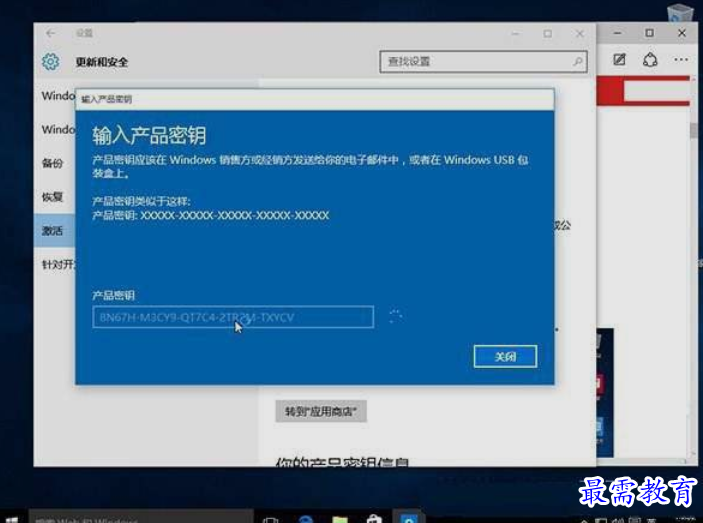Minimize the Settings window
The width and height of the screenshot is (703, 523).
516,34
